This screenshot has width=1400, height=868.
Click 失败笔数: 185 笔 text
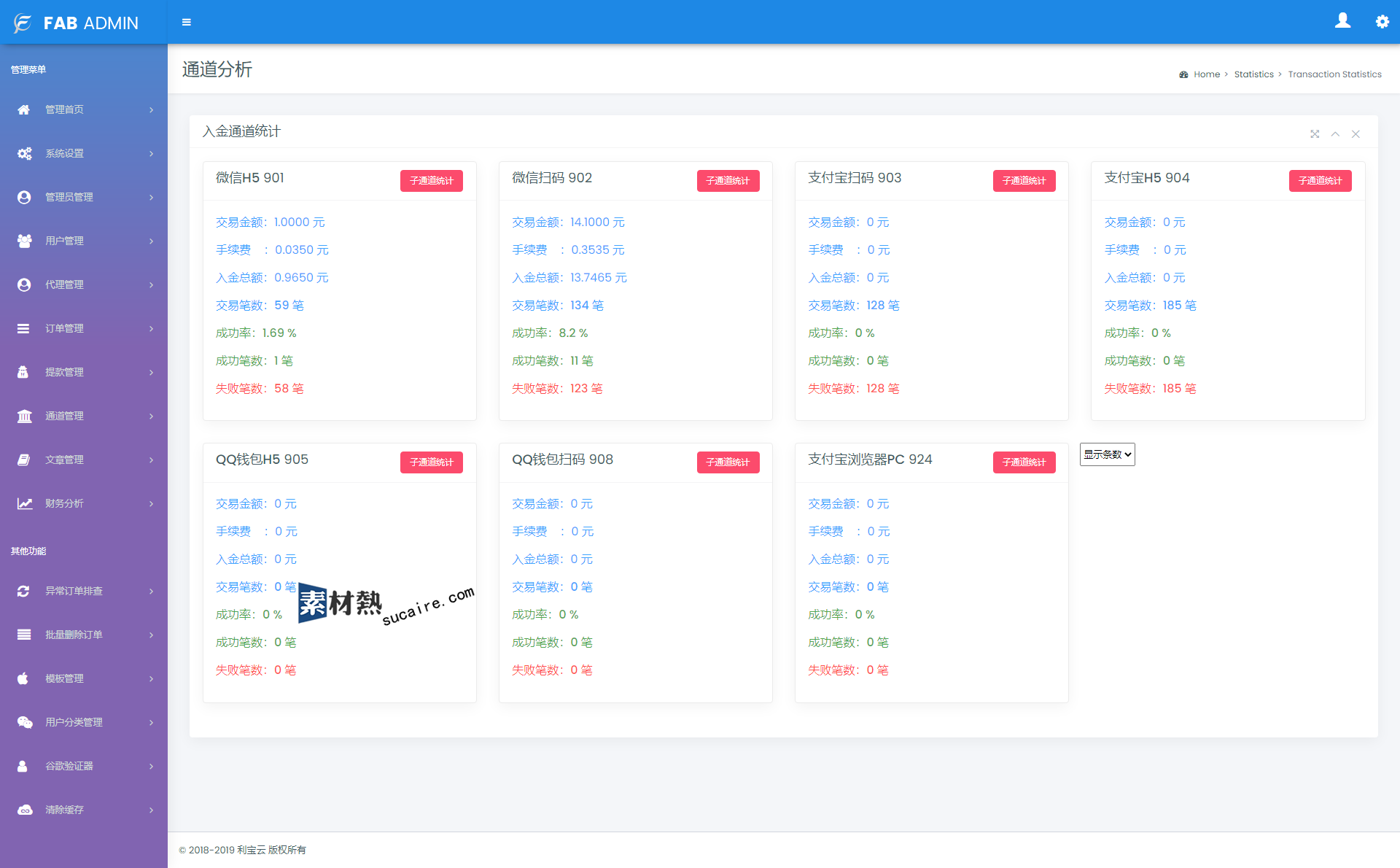click(1150, 389)
